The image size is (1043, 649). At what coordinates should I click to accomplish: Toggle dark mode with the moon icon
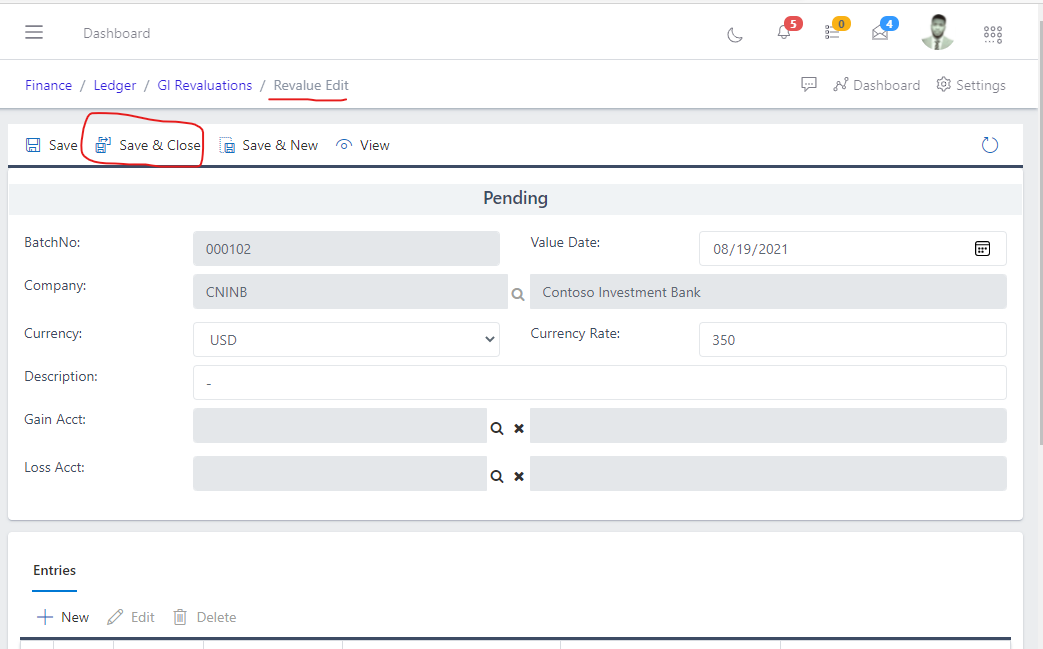735,34
